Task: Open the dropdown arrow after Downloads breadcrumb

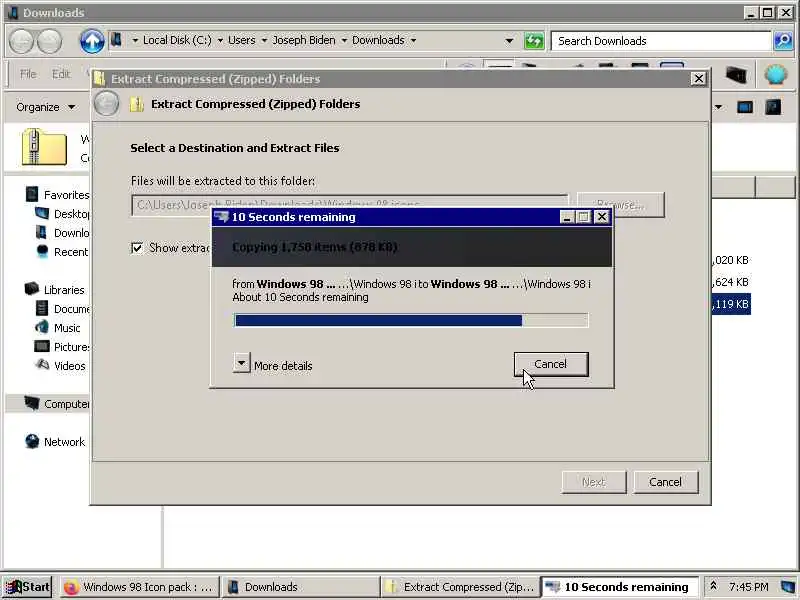Action: click(413, 40)
